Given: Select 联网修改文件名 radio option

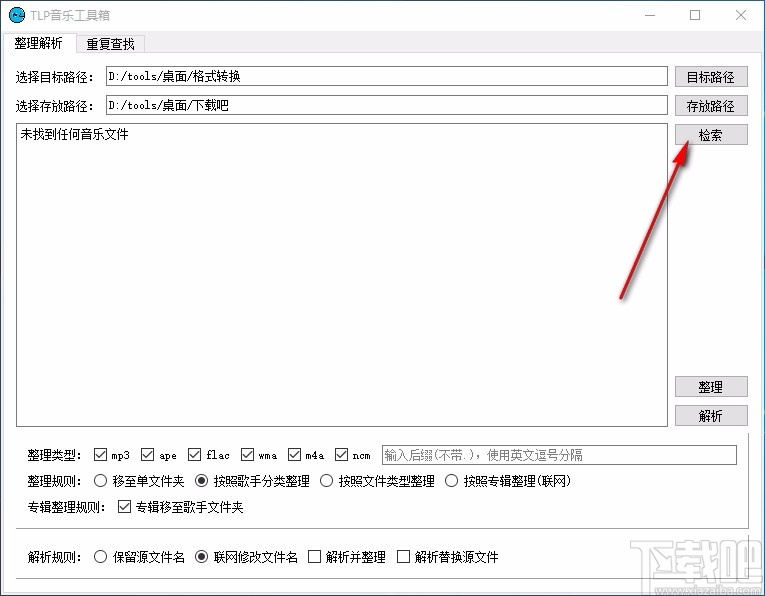Looking at the screenshot, I should pyautogui.click(x=201, y=556).
